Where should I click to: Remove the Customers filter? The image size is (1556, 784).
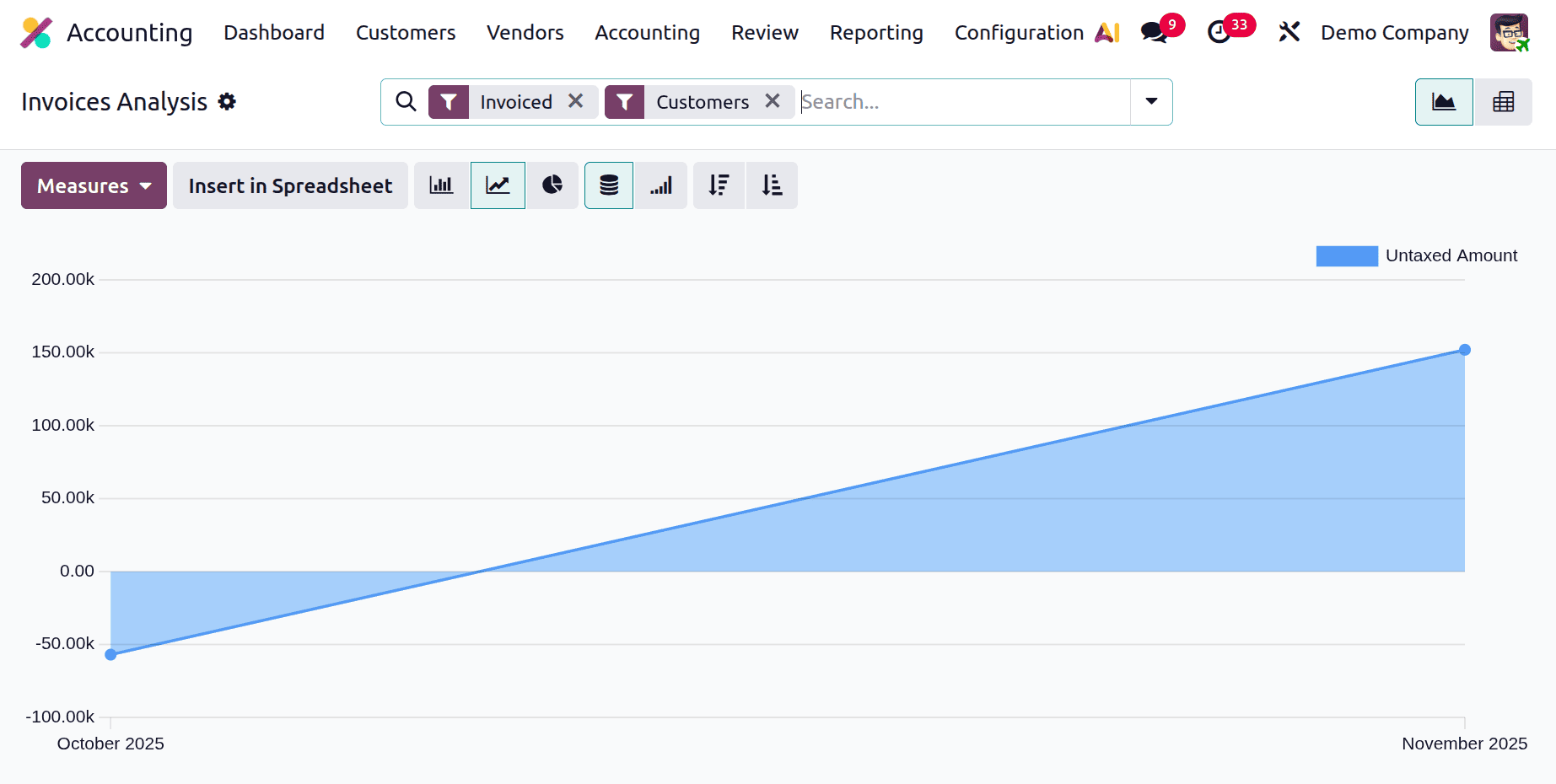click(x=773, y=101)
